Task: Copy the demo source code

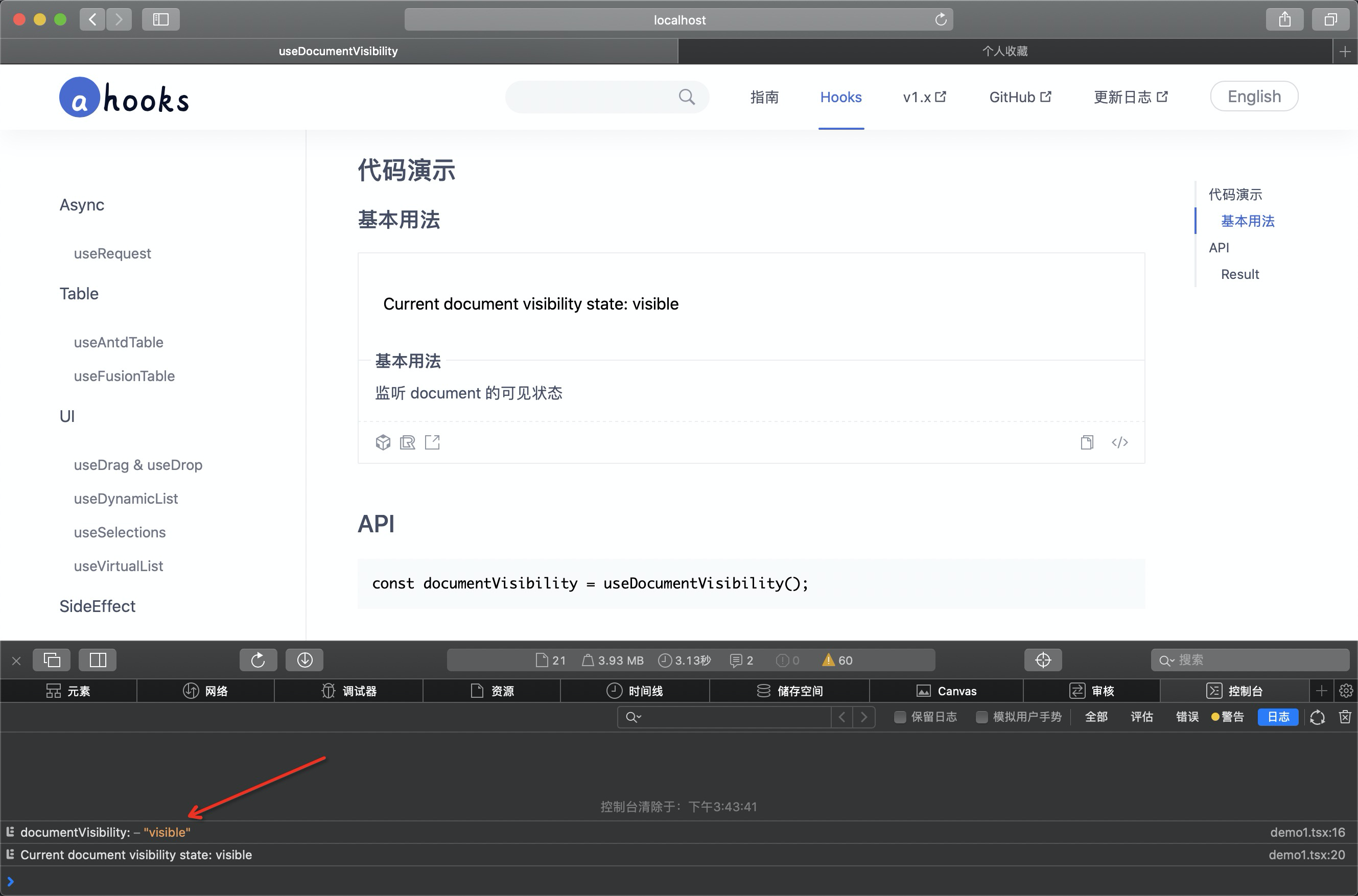Action: 1087,442
